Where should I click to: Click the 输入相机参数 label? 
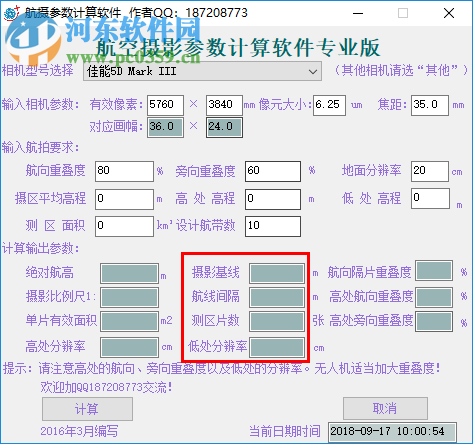[x=41, y=104]
